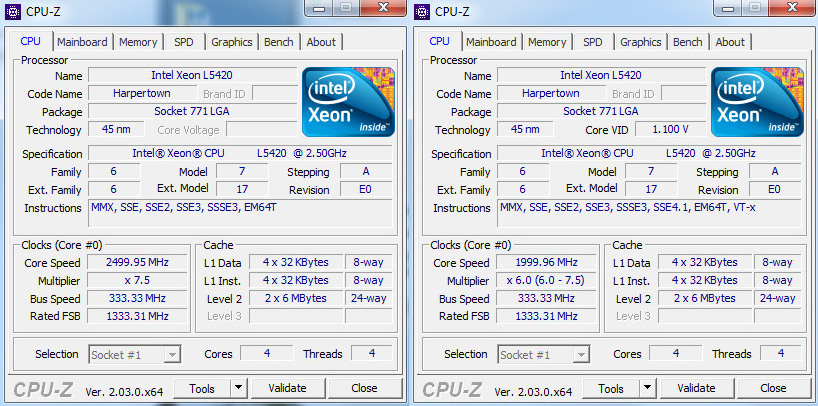Image resolution: width=818 pixels, height=406 pixels.
Task: Click Core Speed value 2499.95 MHz
Action: (137, 262)
